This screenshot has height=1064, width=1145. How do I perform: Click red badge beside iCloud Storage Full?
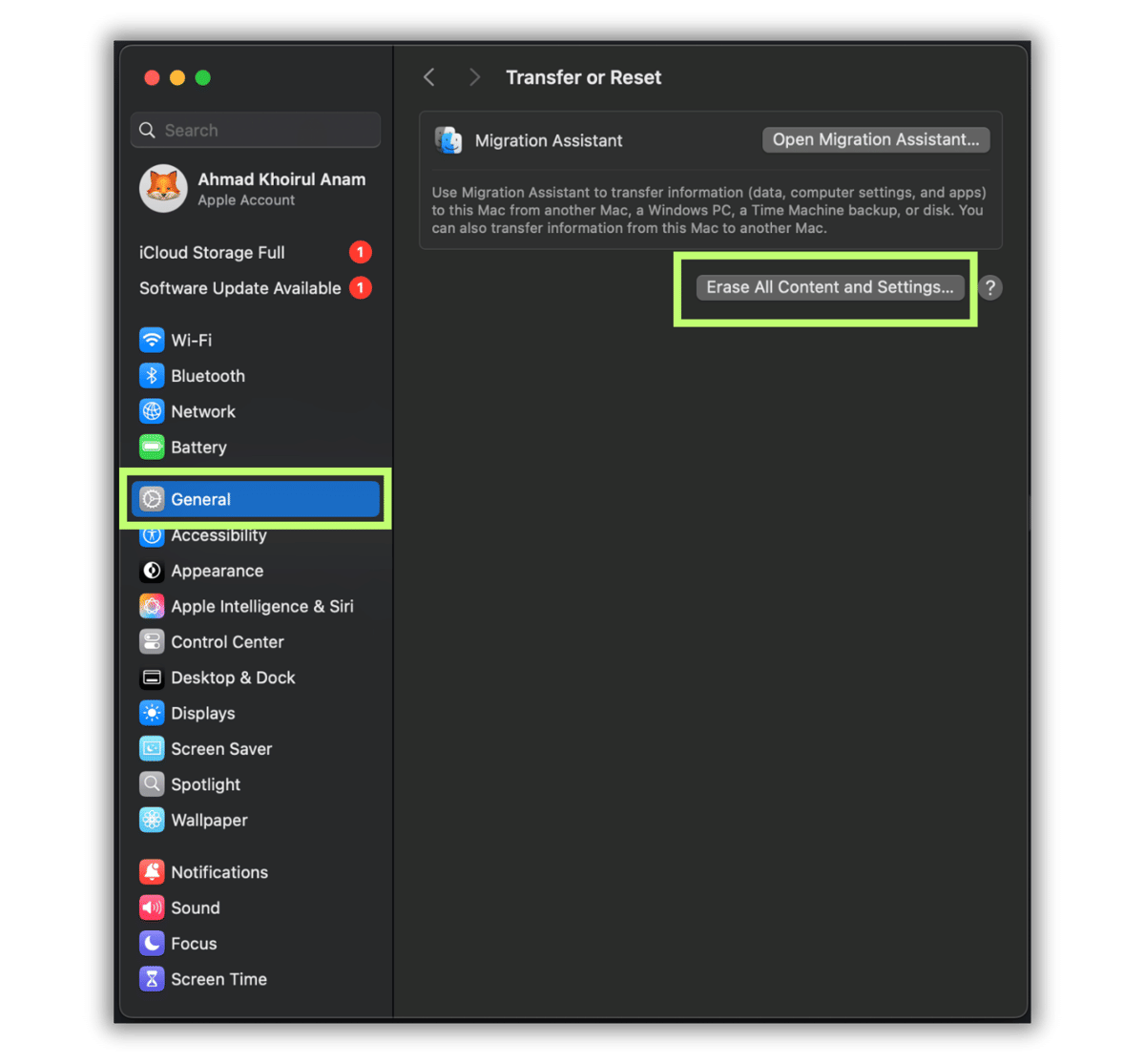coord(361,252)
